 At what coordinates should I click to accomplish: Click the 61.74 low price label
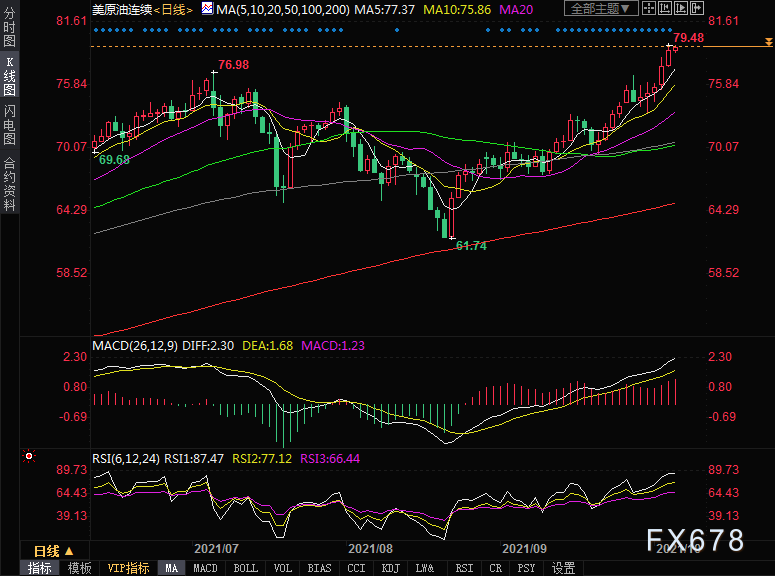coord(470,245)
